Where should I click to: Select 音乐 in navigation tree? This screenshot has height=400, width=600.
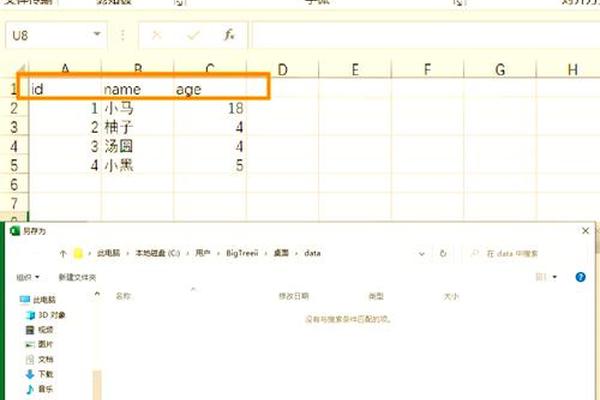pyautogui.click(x=39, y=389)
